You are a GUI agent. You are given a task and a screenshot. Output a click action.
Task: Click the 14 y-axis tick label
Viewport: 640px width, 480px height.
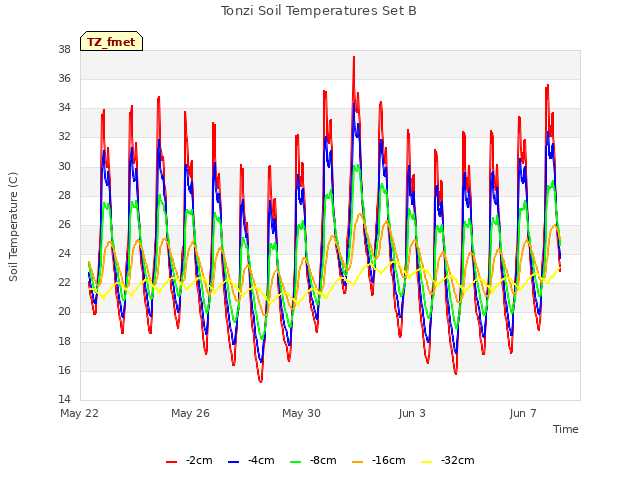pyautogui.click(x=64, y=399)
